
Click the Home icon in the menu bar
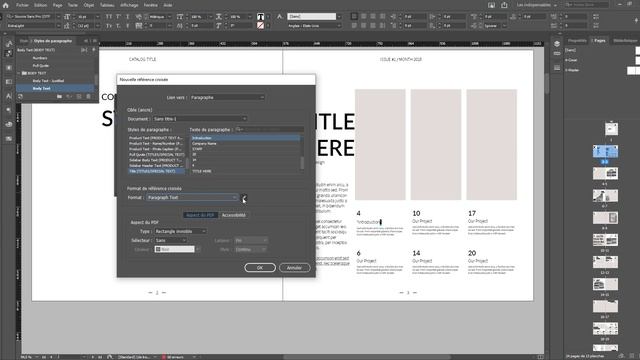(6, 5)
